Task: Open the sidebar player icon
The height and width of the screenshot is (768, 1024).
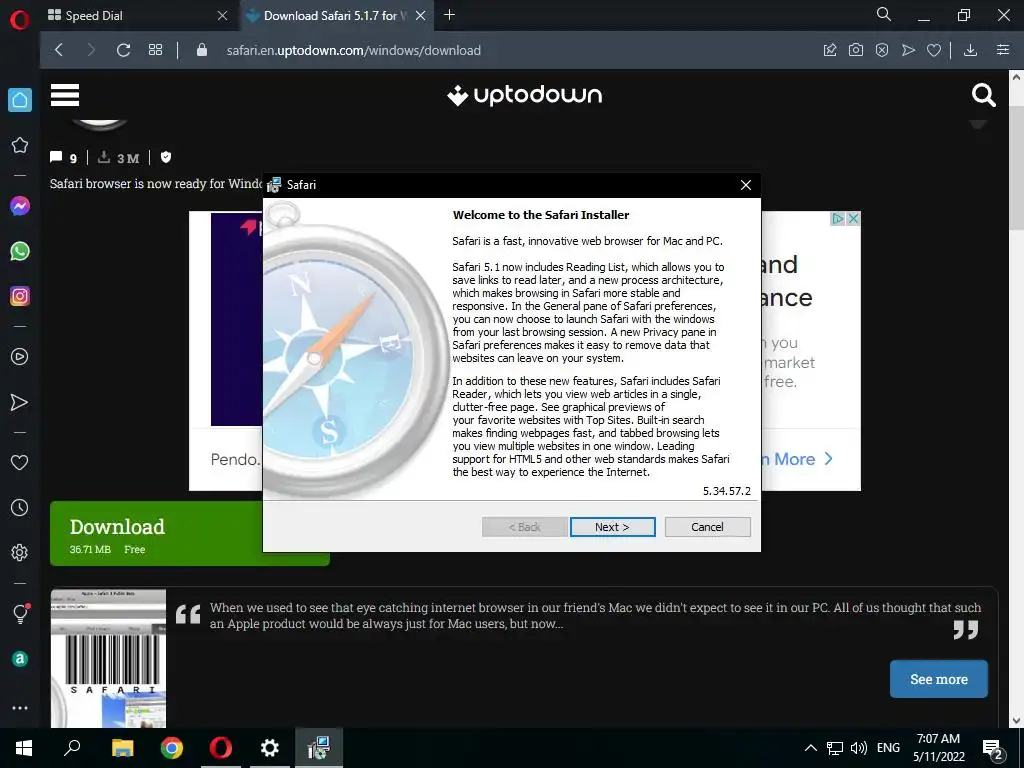Action: [x=20, y=357]
